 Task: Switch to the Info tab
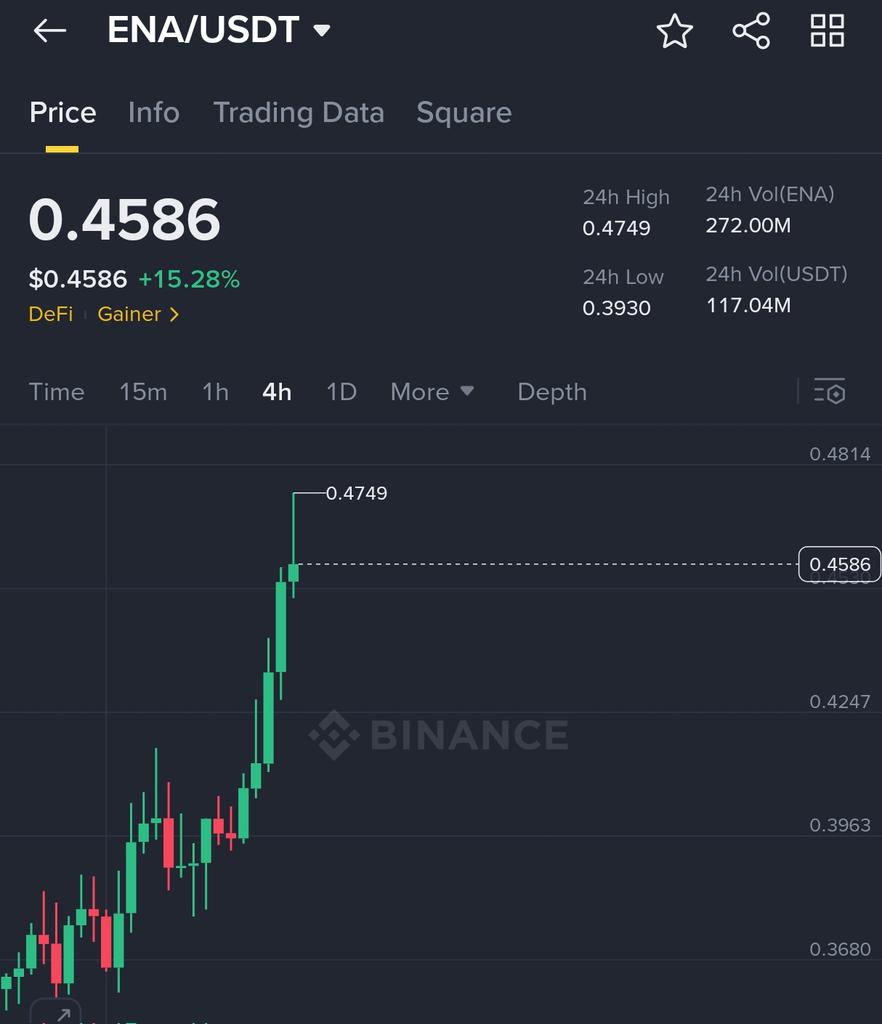(x=153, y=112)
